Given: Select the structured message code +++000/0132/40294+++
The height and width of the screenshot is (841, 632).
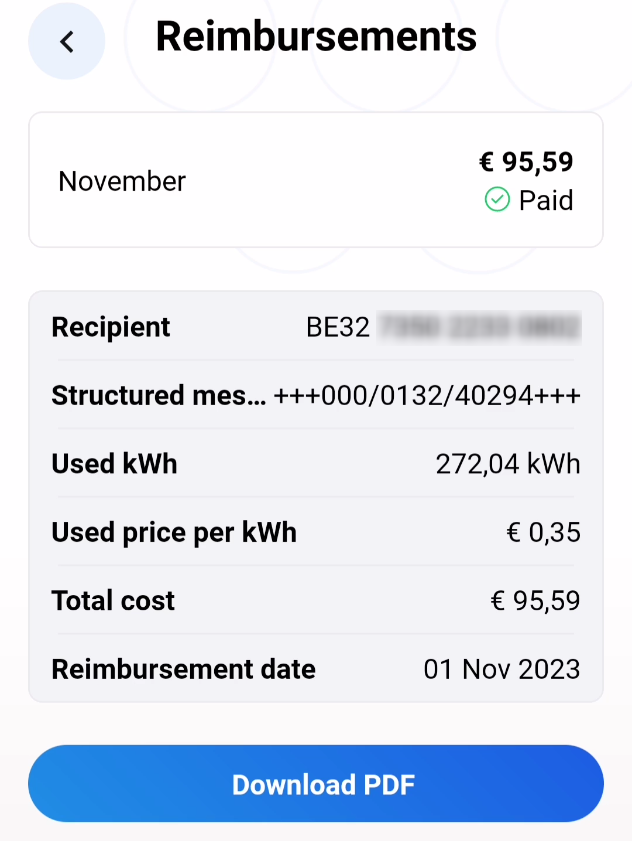Looking at the screenshot, I should [x=427, y=396].
